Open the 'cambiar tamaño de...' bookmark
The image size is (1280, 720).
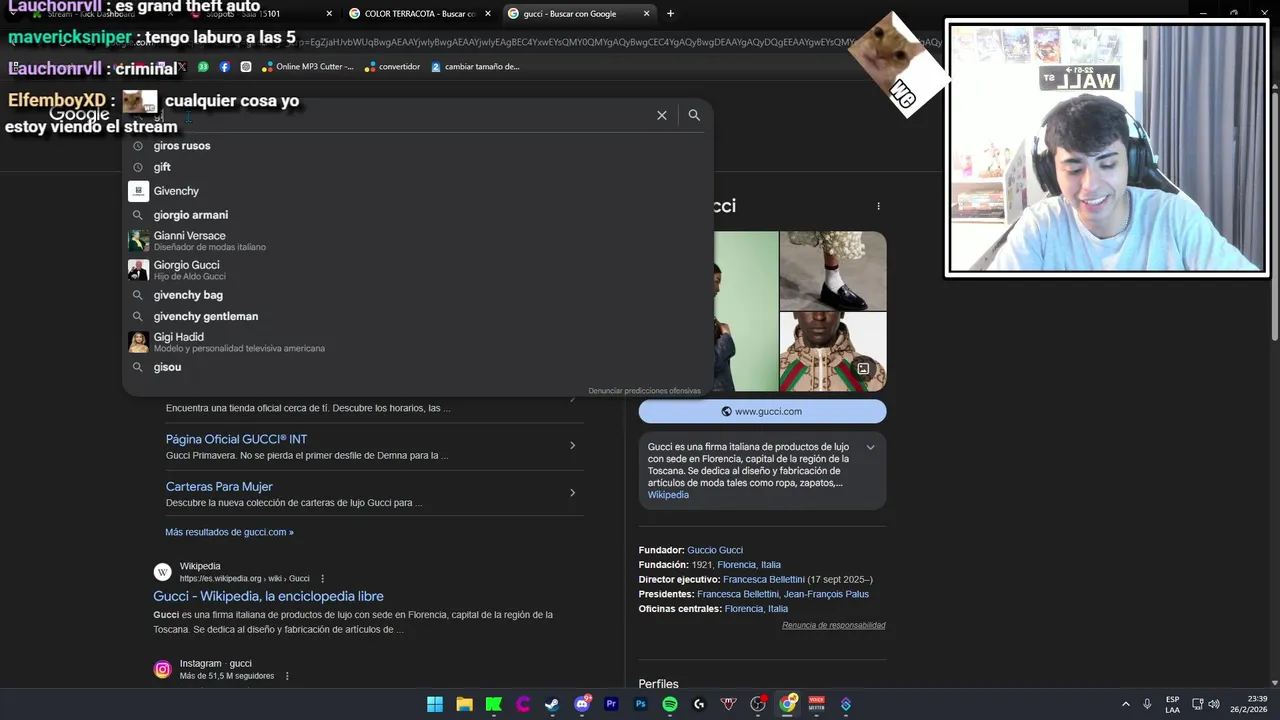click(475, 67)
